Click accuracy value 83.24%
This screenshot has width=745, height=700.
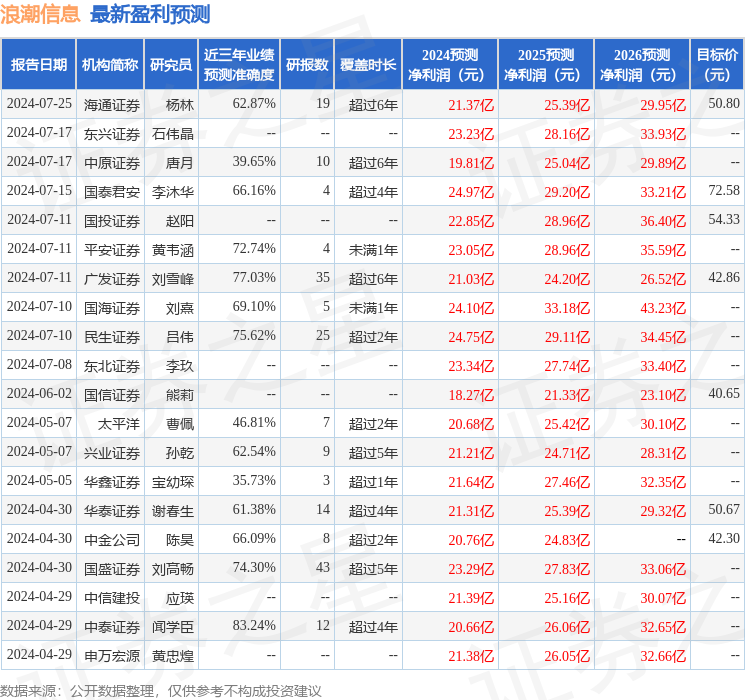[x=254, y=625]
